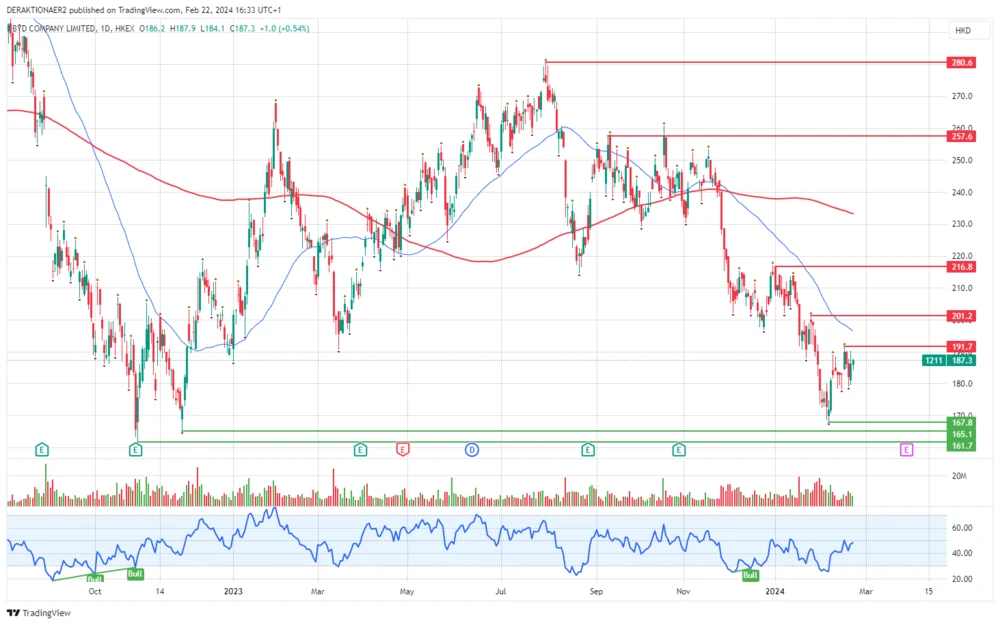Open the 1D interval in chart header
The width and height of the screenshot is (1000, 625).
point(104,29)
